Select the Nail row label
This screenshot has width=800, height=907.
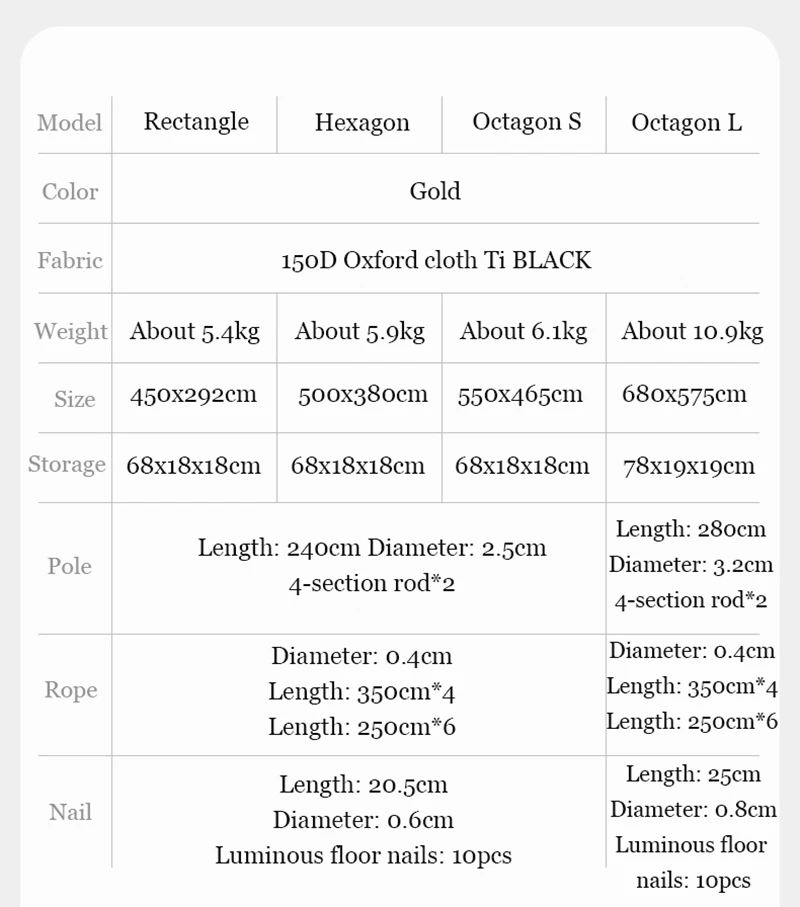[x=70, y=812]
